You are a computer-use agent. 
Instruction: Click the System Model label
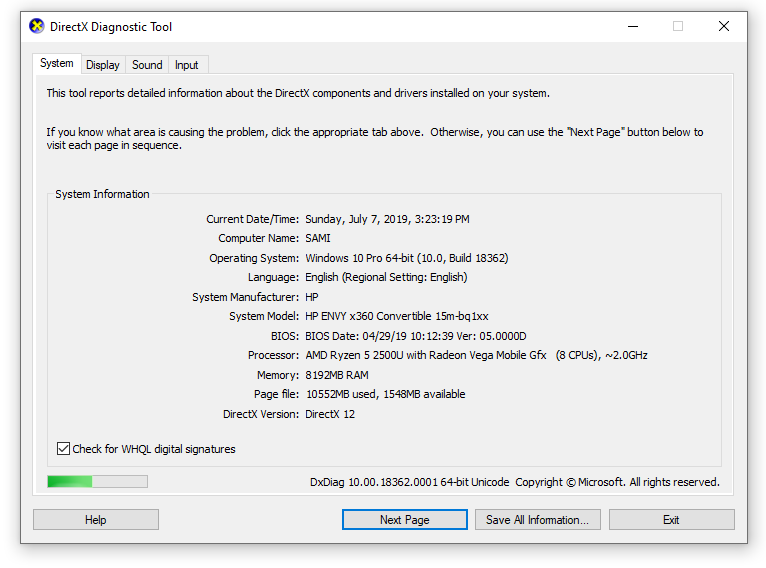click(x=264, y=316)
